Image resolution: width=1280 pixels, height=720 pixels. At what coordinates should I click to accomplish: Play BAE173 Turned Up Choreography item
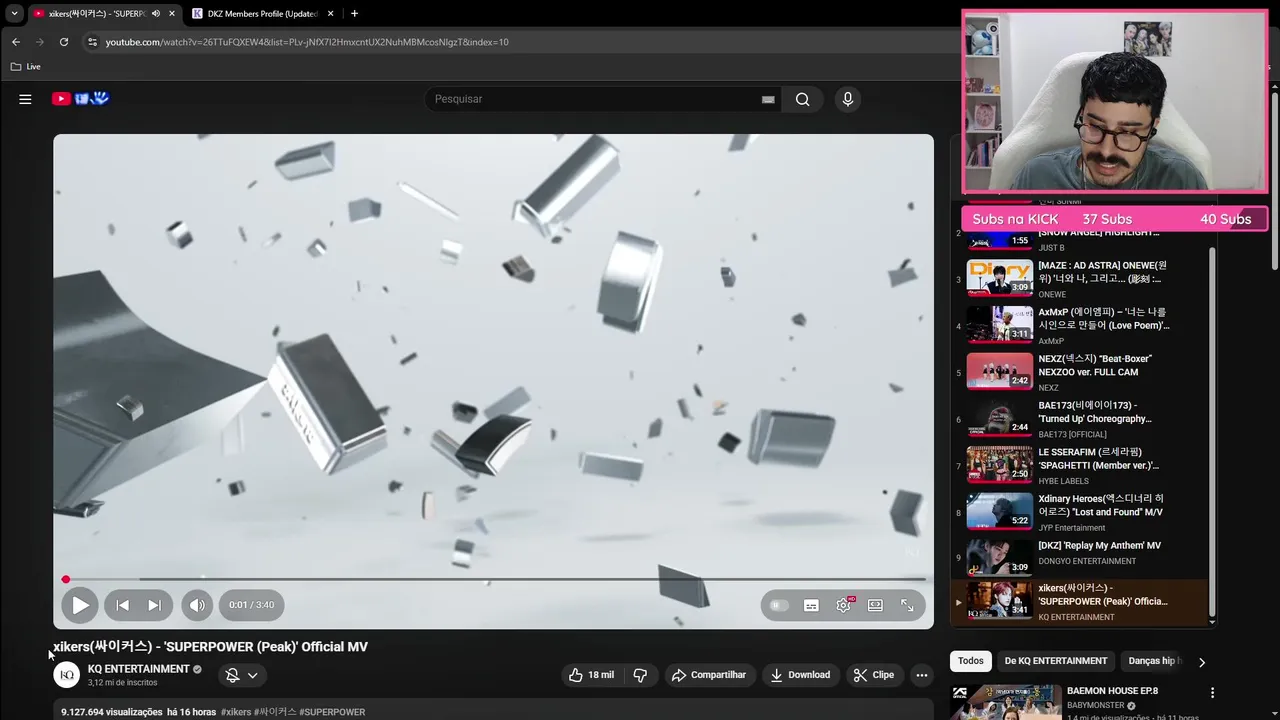pyautogui.click(x=1080, y=419)
